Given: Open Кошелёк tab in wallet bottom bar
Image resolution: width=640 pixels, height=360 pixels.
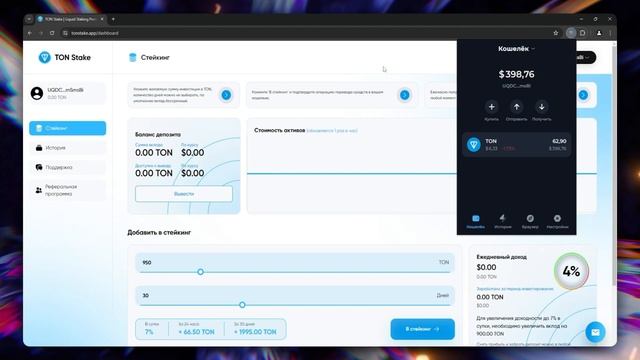Looking at the screenshot, I should click(476, 222).
